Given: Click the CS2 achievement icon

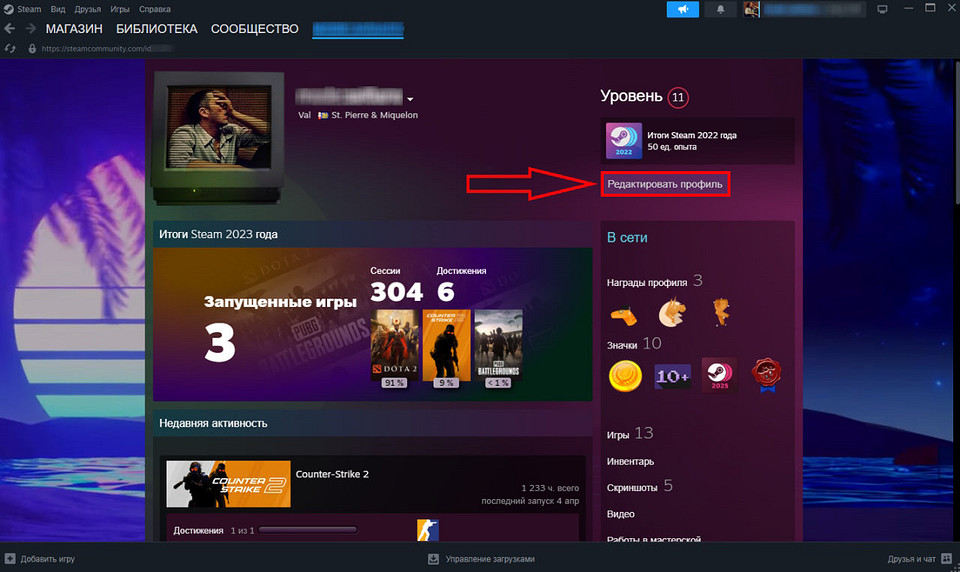Looking at the screenshot, I should pos(427,530).
